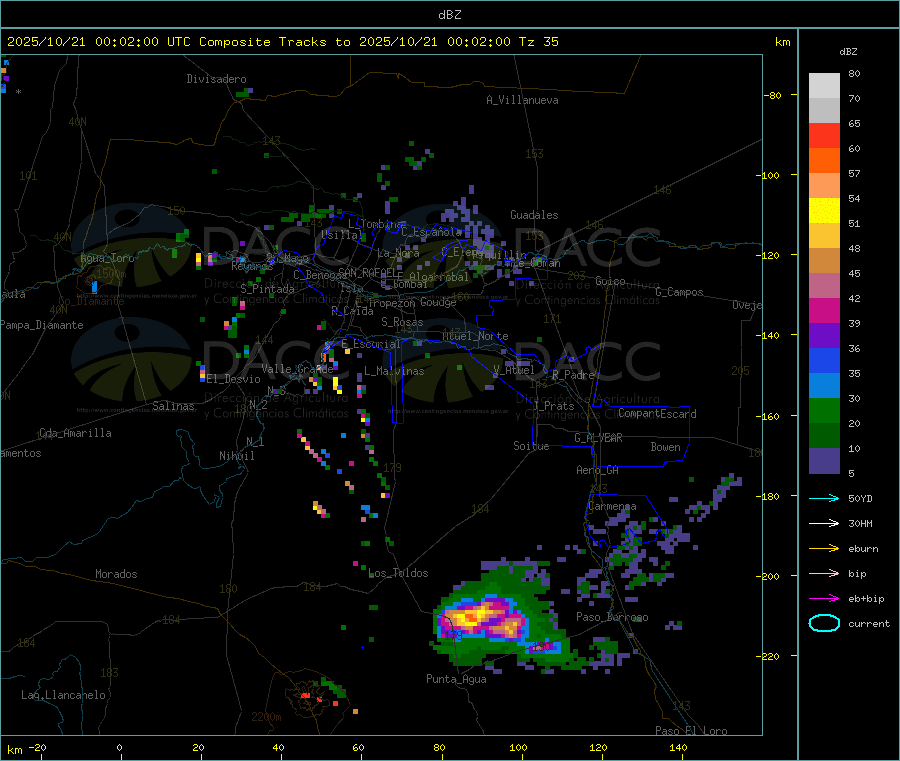
Task: Click the Cda_Amarilla map label
Action: tap(75, 433)
